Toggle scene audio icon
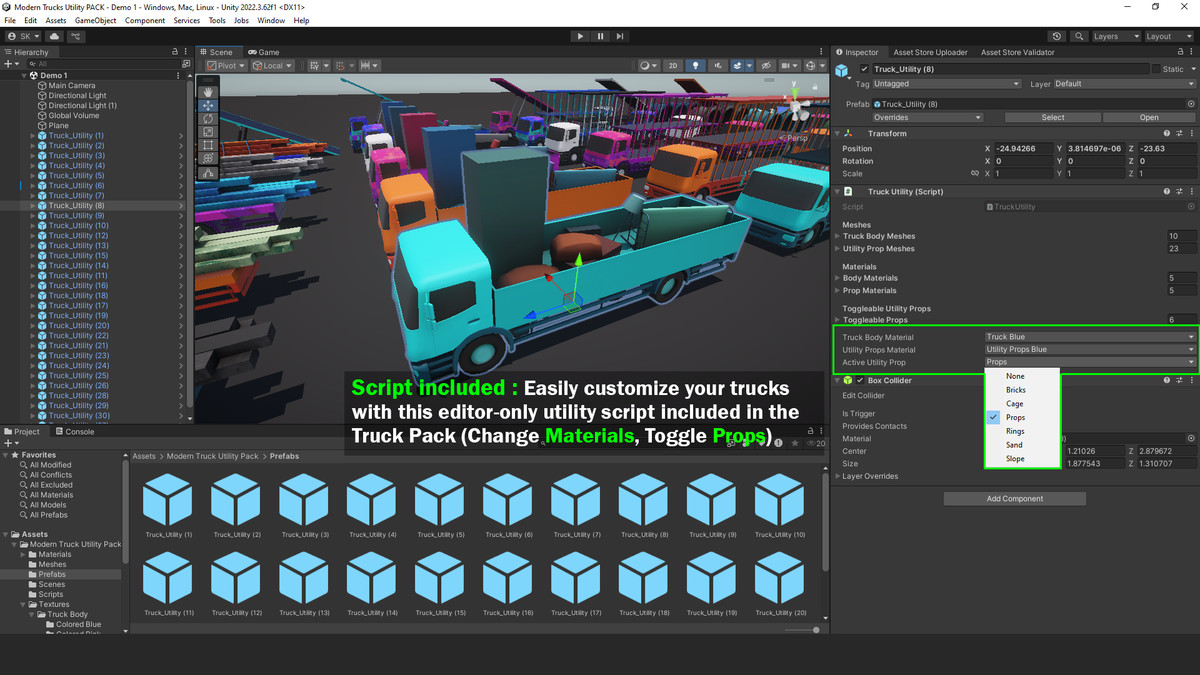 click(x=719, y=65)
